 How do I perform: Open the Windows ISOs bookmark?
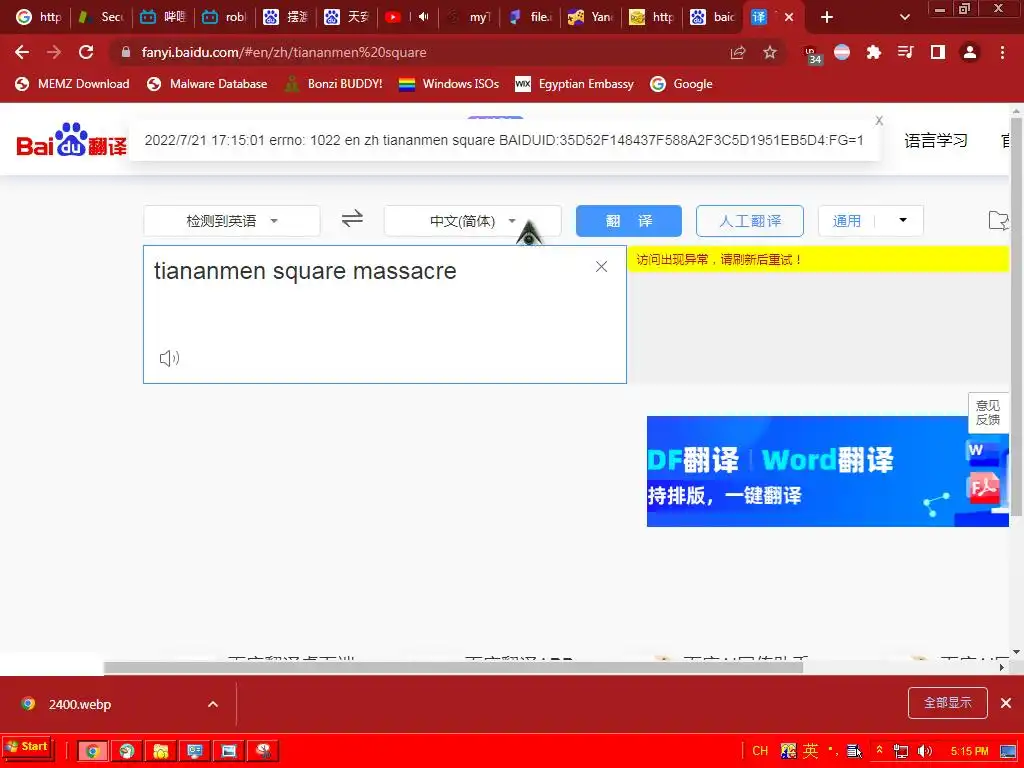pos(449,84)
